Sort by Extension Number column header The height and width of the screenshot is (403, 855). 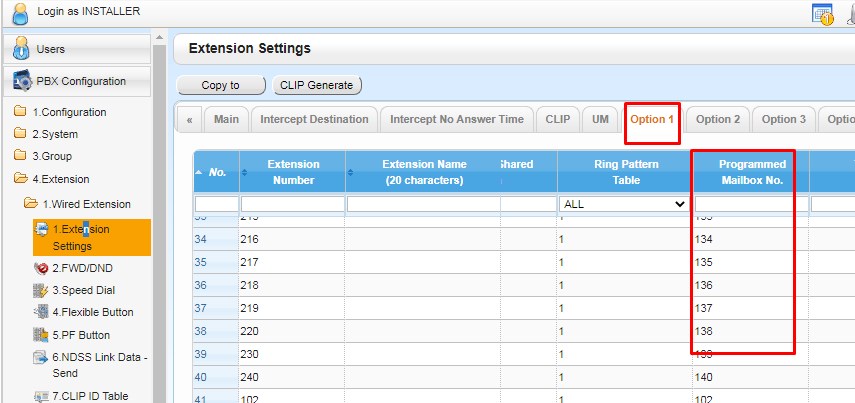coord(293,172)
